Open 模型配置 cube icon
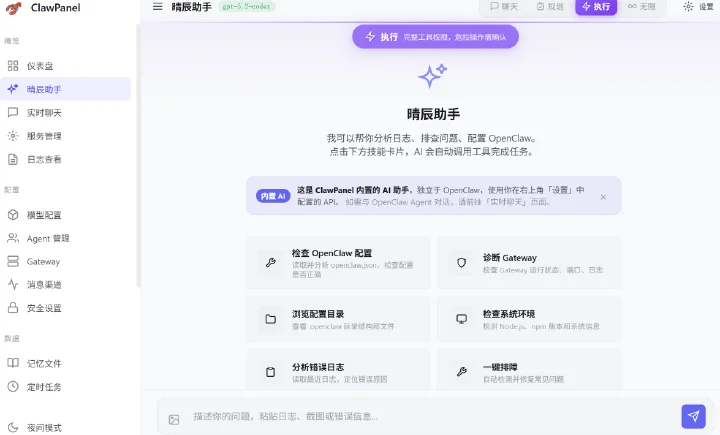The image size is (720, 435). (13, 215)
